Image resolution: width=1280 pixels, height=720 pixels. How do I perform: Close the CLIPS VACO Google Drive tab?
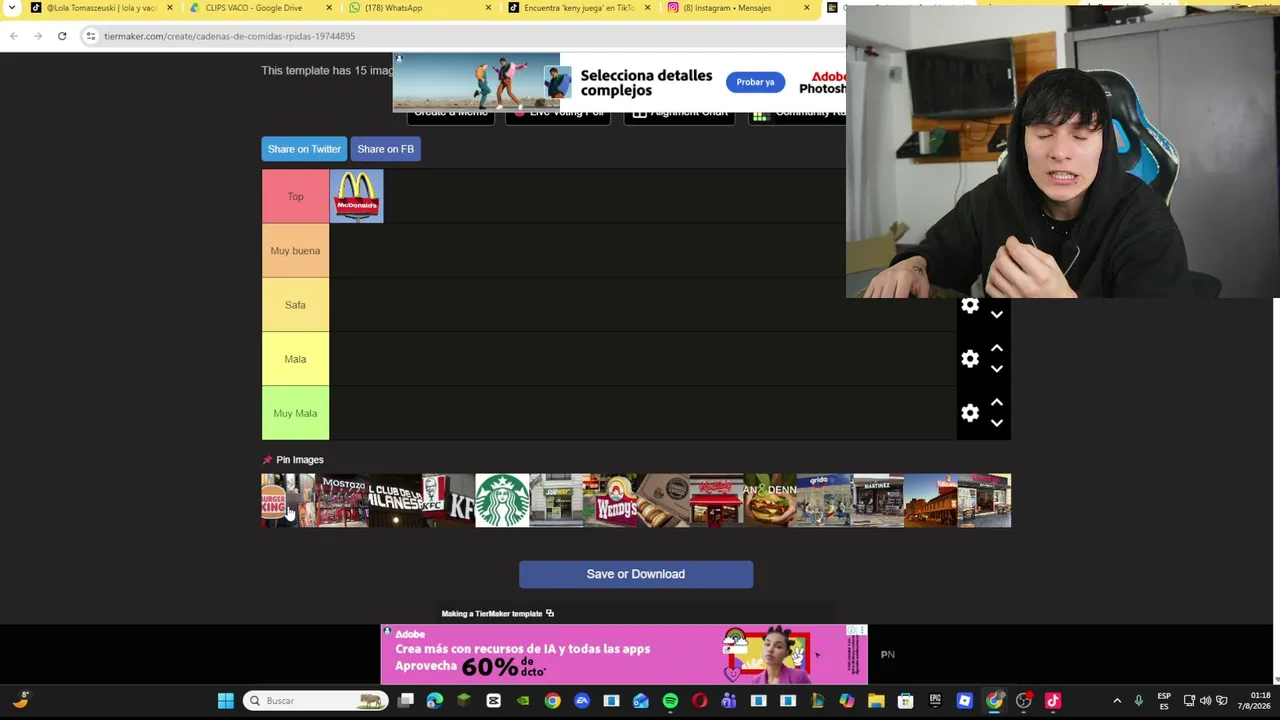click(329, 8)
